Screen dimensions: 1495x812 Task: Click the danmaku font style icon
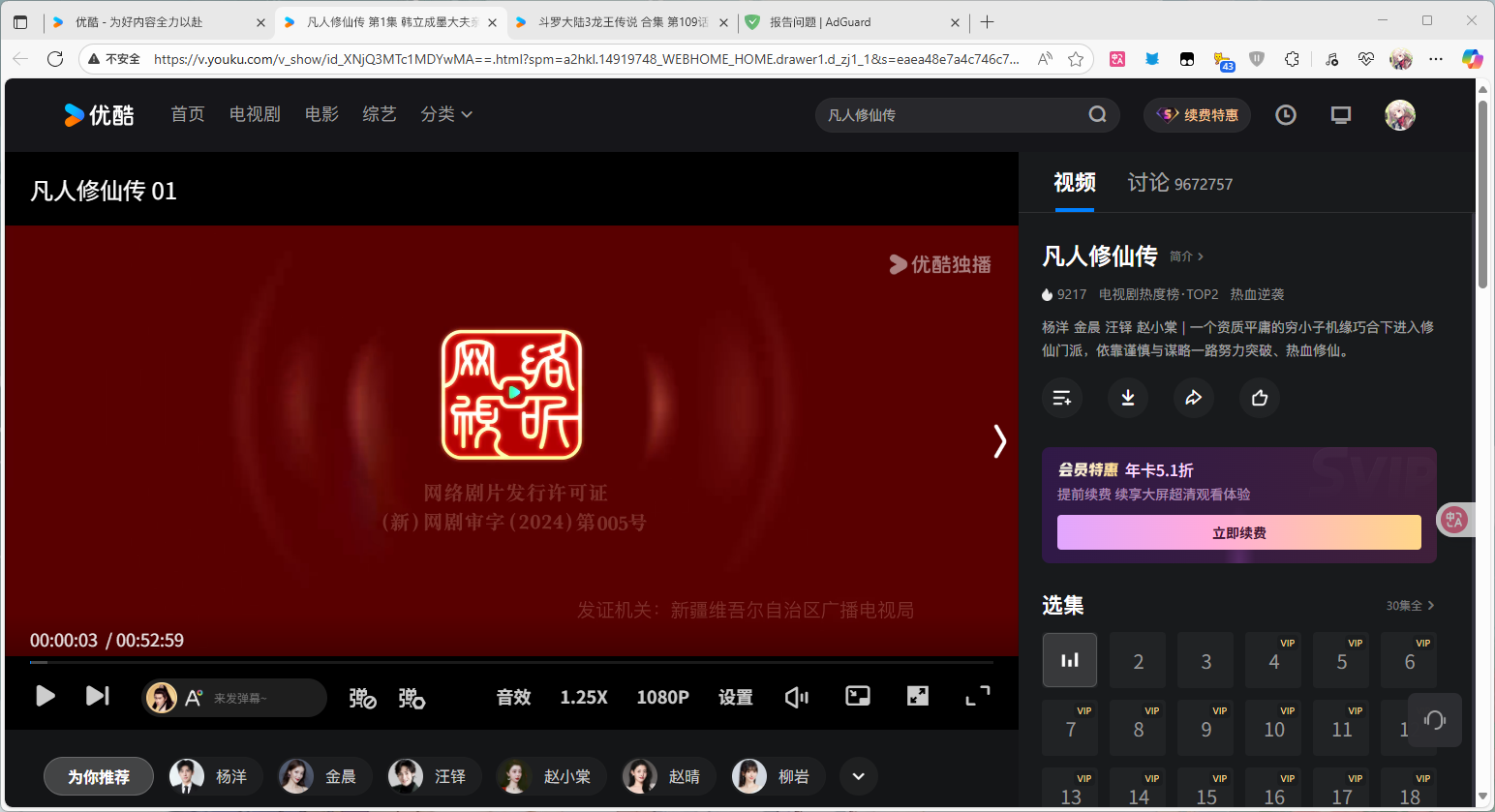pos(193,698)
